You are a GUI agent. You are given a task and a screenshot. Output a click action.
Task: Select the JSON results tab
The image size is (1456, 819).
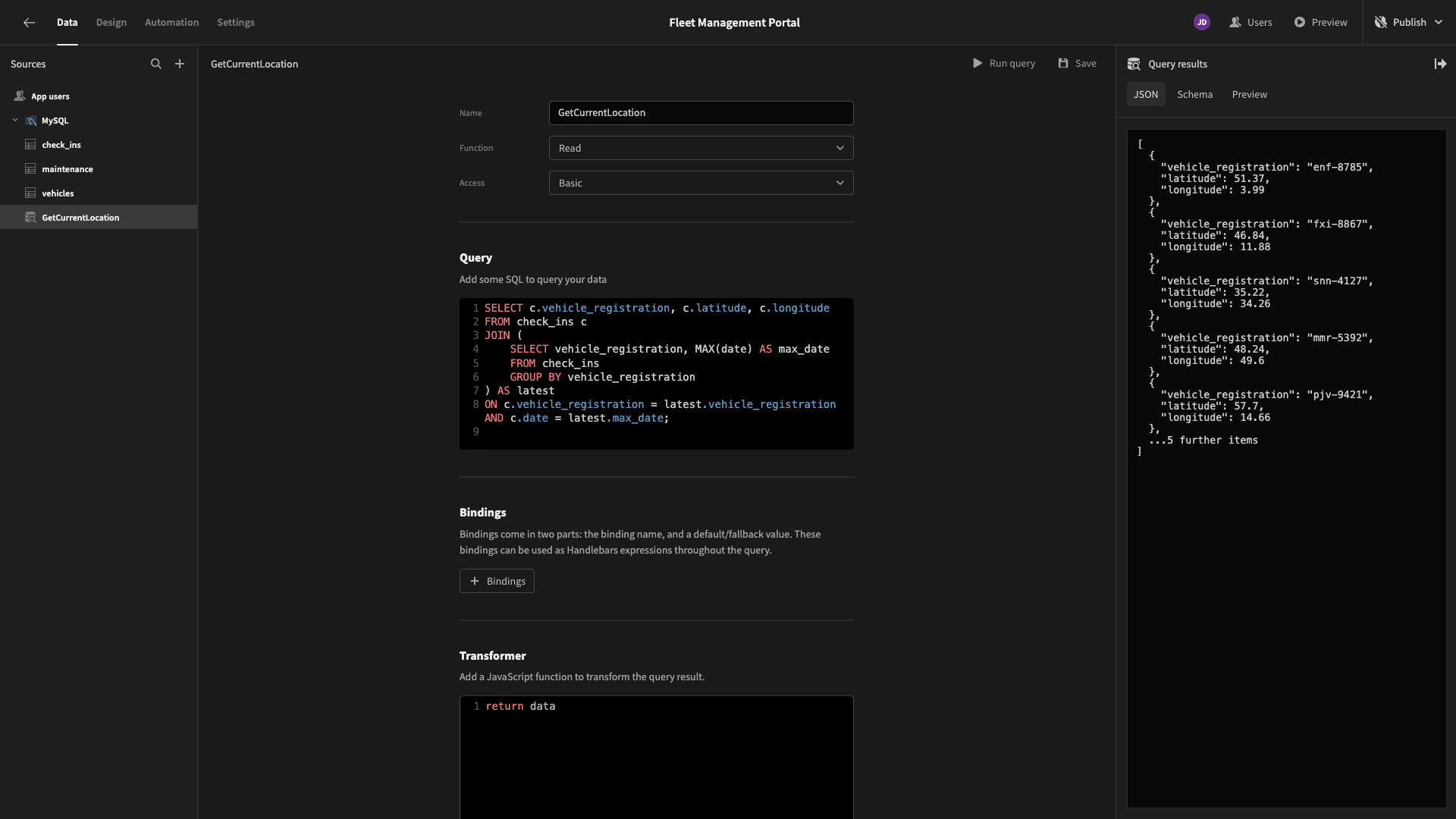tap(1146, 95)
